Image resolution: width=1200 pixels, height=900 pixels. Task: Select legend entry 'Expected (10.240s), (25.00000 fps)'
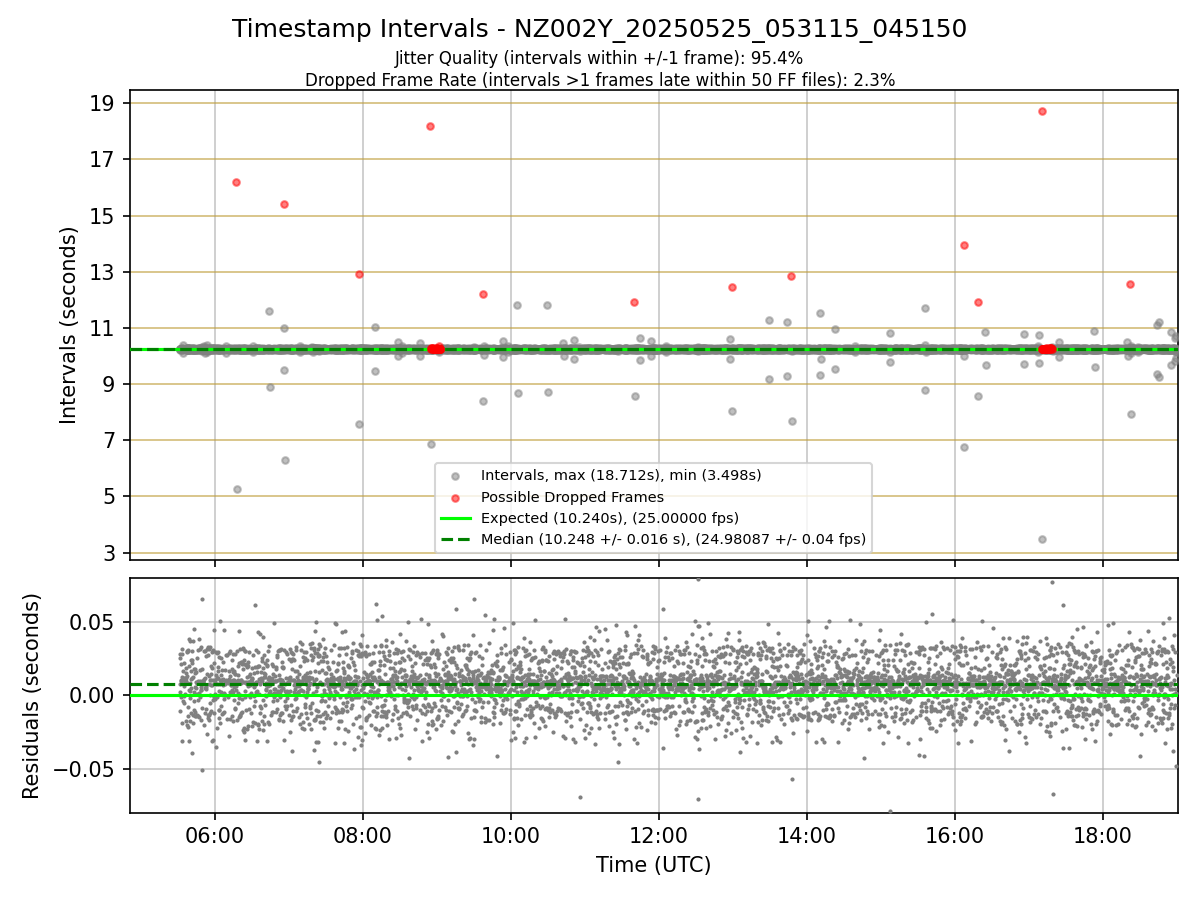point(610,518)
